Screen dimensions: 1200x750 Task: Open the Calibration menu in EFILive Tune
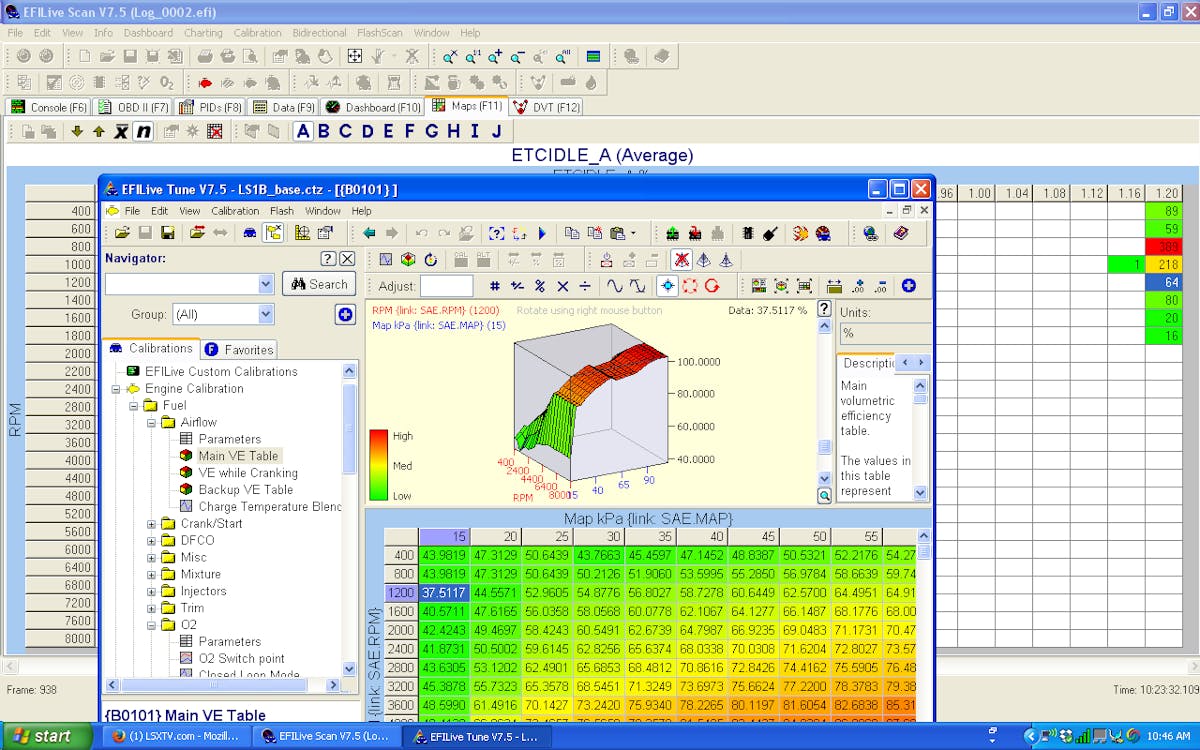(x=235, y=211)
